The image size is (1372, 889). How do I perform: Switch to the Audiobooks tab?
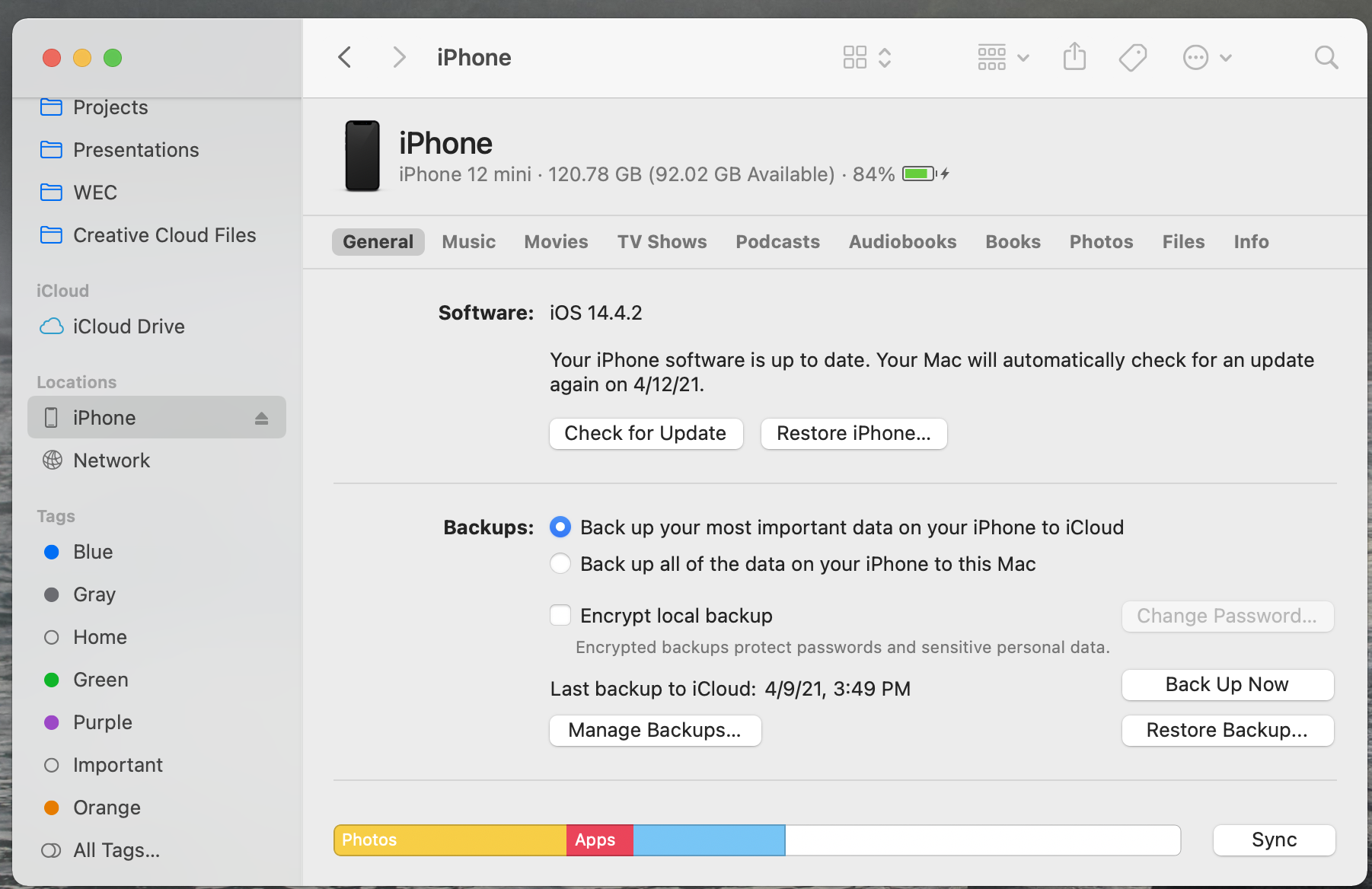[x=903, y=242]
